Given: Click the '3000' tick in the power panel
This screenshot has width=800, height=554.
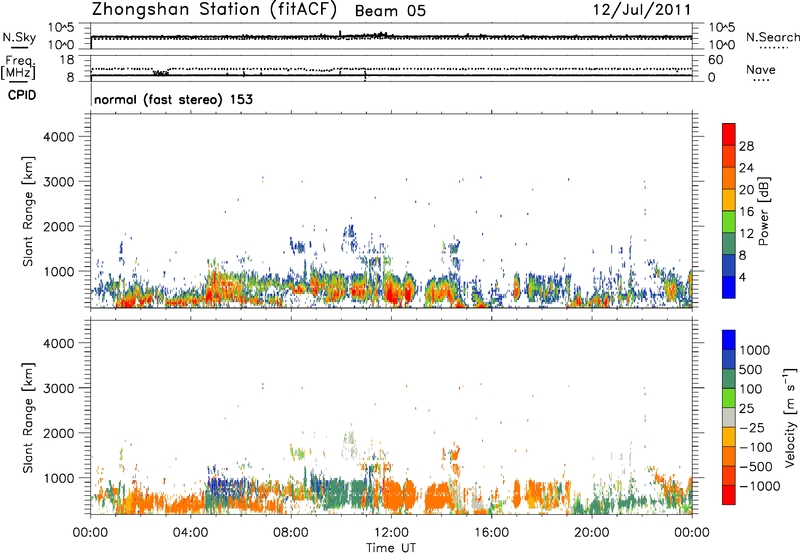Looking at the screenshot, I should click(59, 182).
